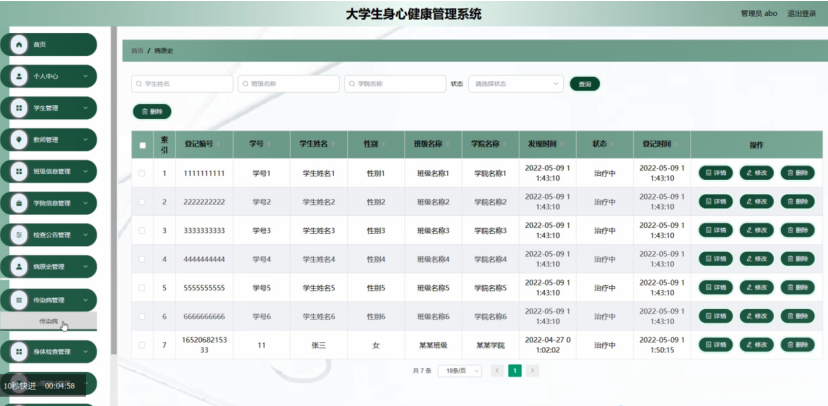Click 删除 for 张三's row
828x406 pixels.
[797, 345]
